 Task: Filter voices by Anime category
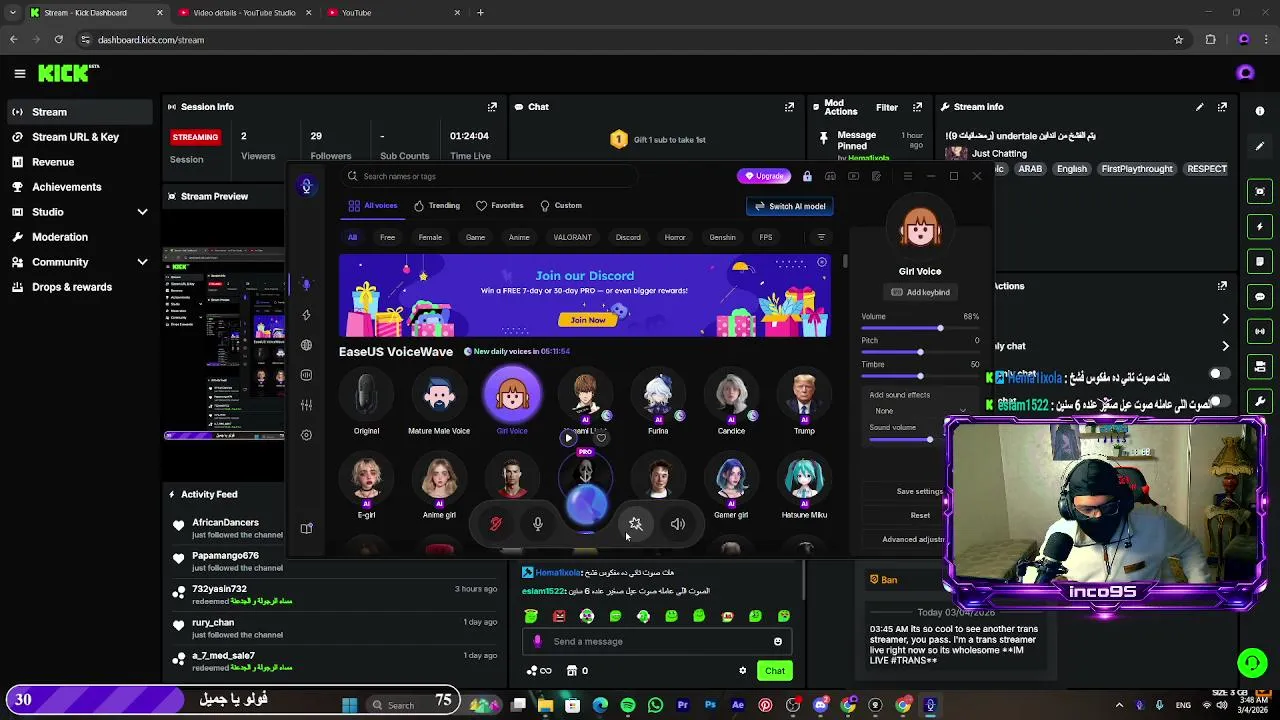point(519,237)
